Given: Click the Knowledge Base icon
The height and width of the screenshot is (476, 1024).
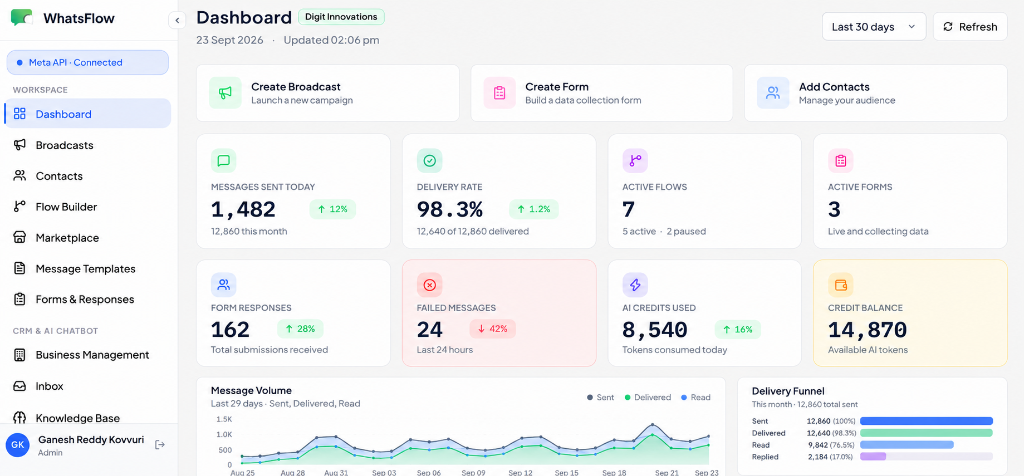Looking at the screenshot, I should (20, 417).
